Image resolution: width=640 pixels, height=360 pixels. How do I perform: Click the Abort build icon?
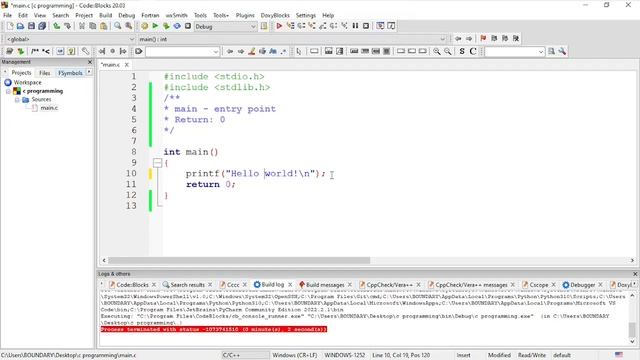(x=188, y=26)
